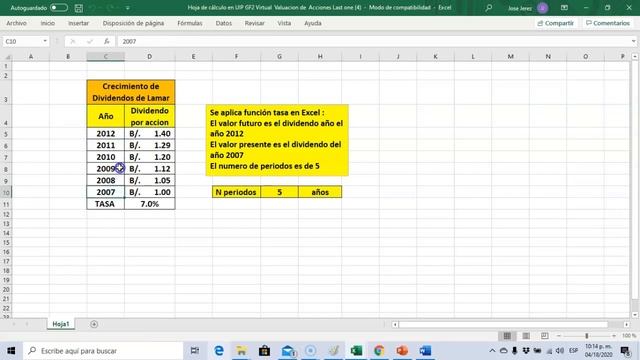Image resolution: width=640 pixels, height=360 pixels.
Task: Switch to Page Break Preview icon
Action: coord(544,336)
